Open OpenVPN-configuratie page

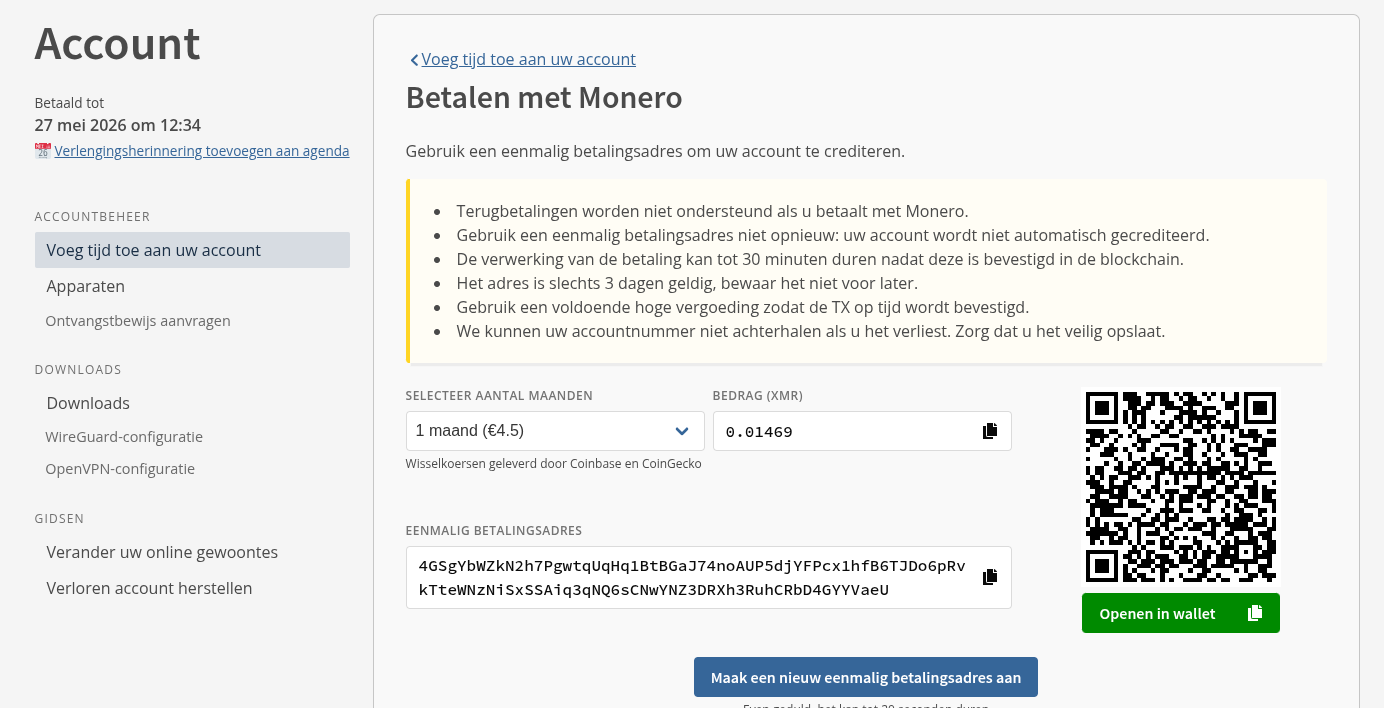pos(120,469)
